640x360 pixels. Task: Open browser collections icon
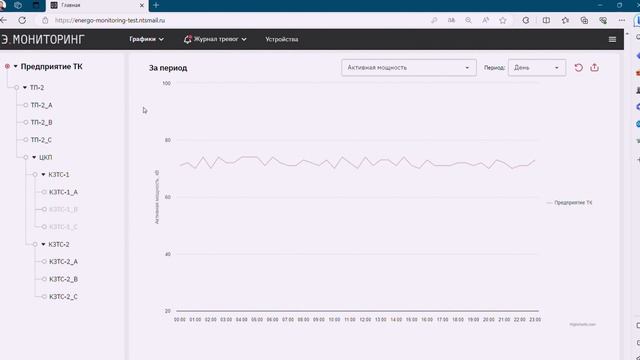[584, 20]
